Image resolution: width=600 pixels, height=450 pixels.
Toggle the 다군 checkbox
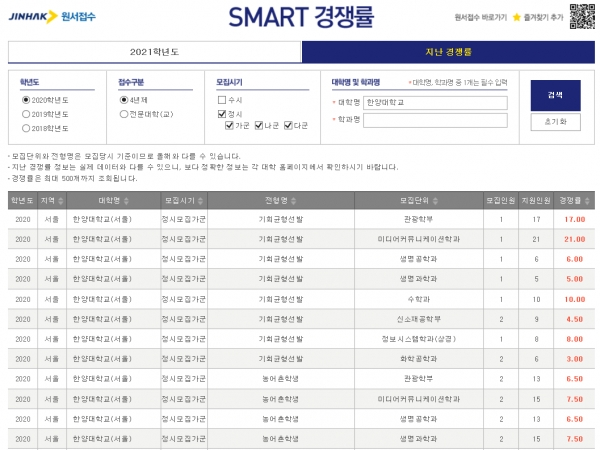pos(289,126)
